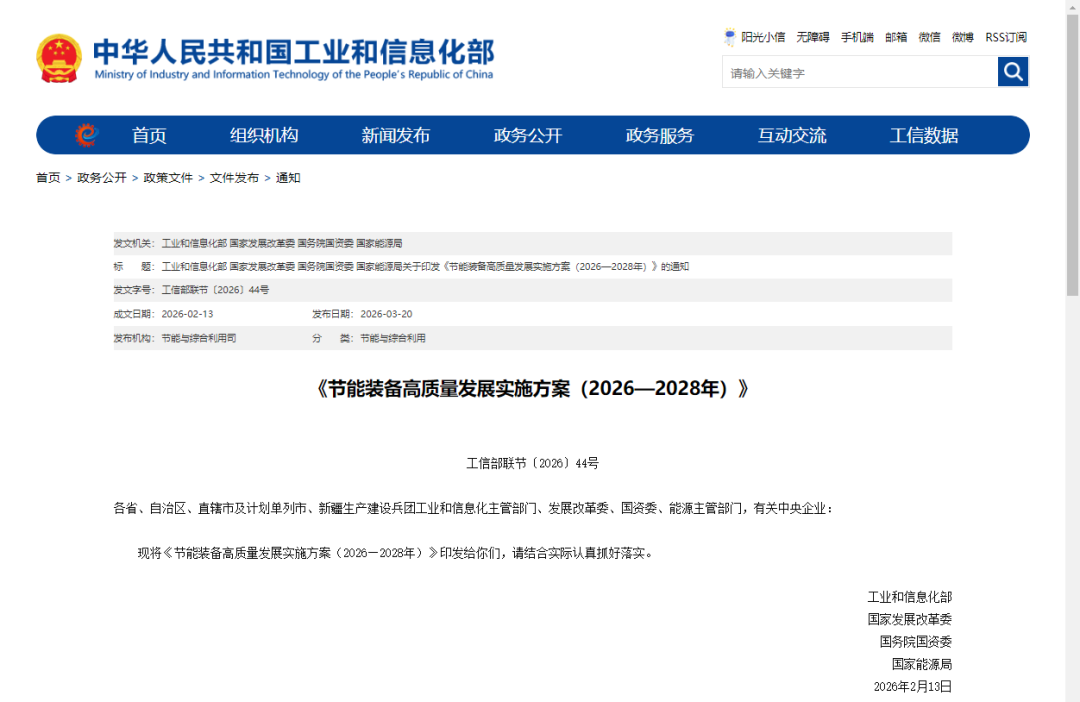Click 政策文件 in the breadcrumb
Screen dimensions: 1080x702
point(168,178)
